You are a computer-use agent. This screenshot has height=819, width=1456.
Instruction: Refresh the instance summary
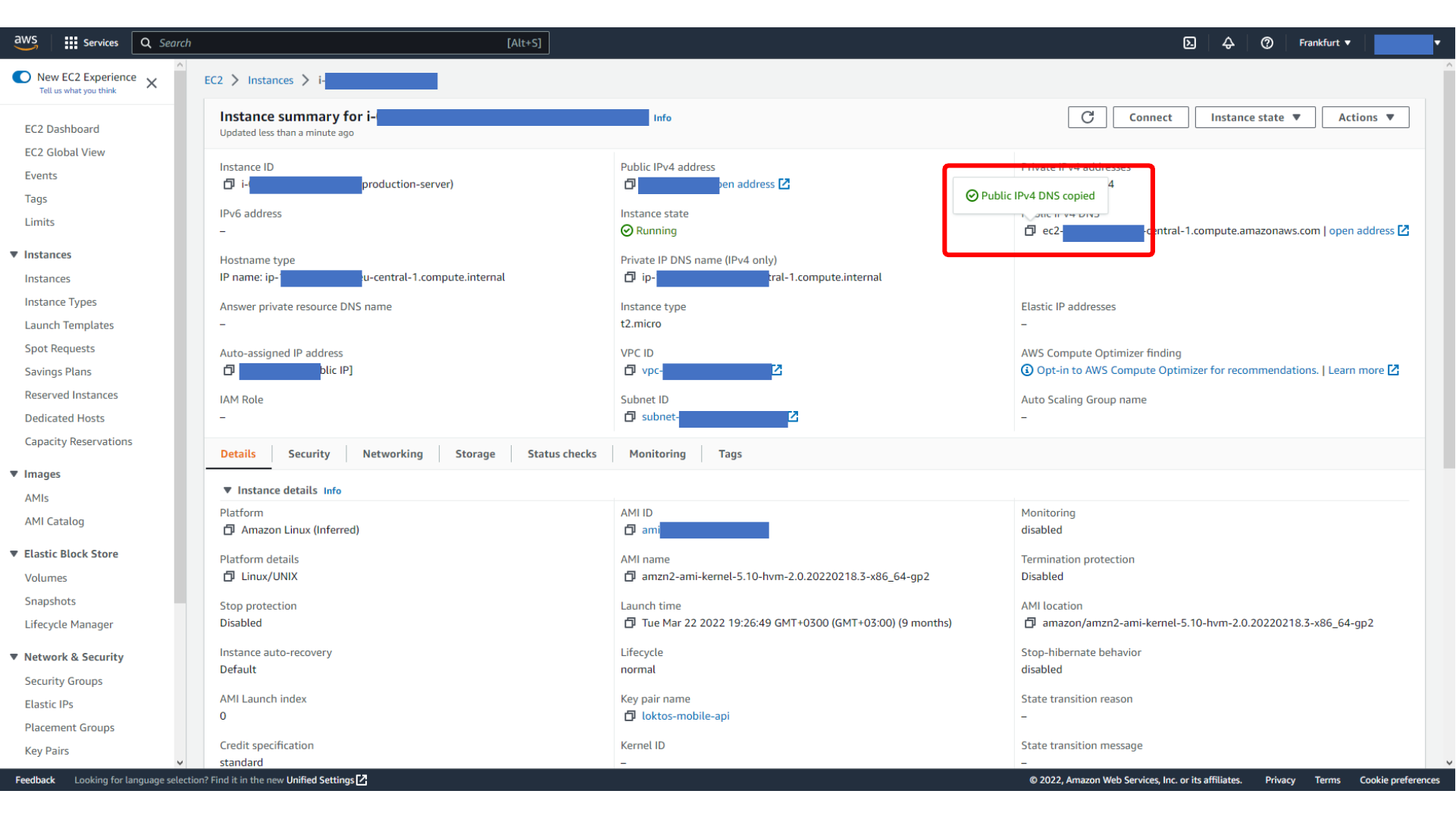1088,117
